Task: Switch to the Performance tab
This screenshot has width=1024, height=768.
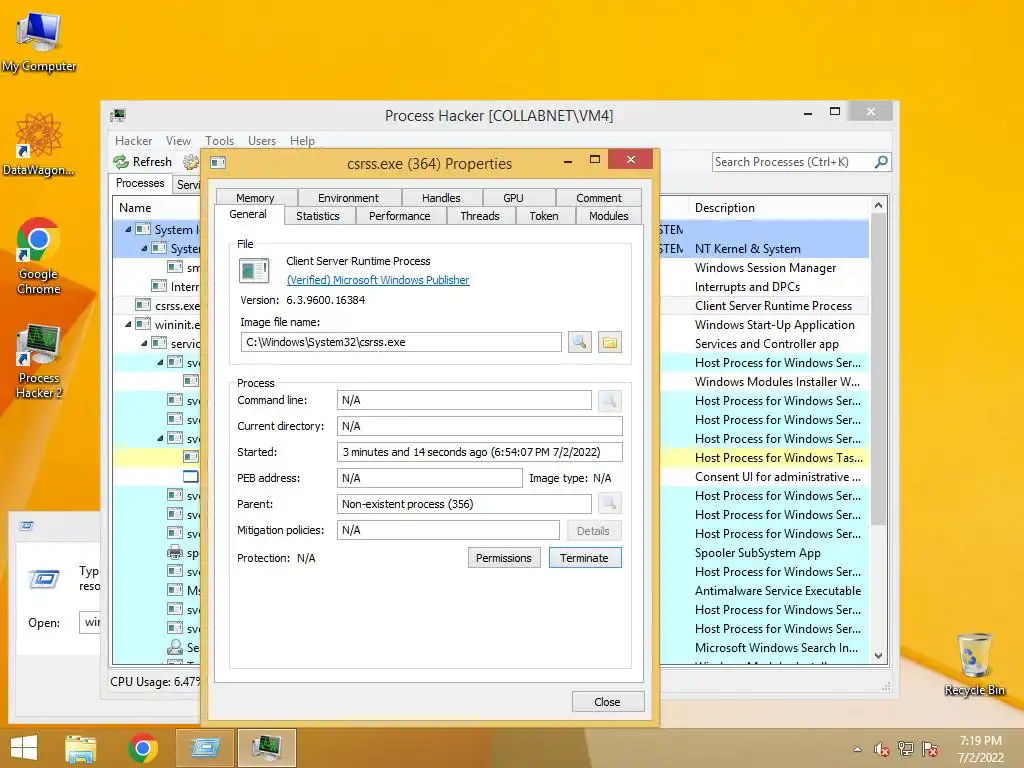Action: tap(400, 216)
